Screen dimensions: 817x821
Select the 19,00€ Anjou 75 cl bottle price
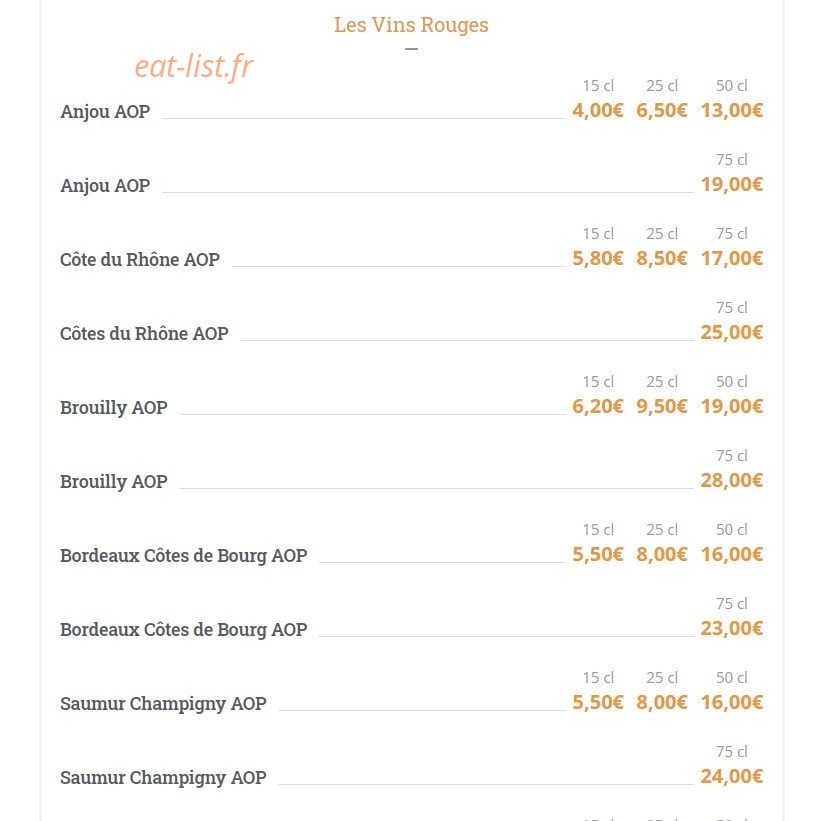point(732,184)
